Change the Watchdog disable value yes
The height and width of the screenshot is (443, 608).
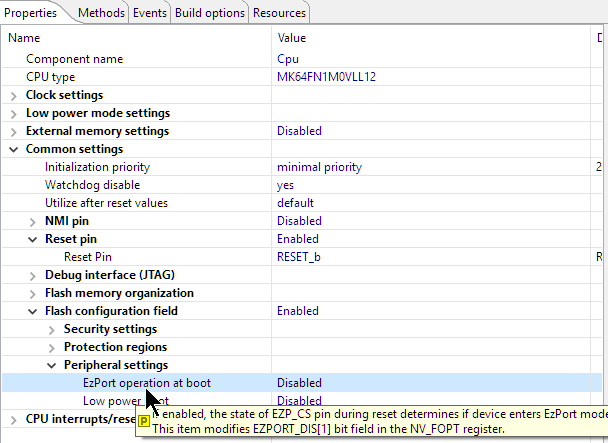[285, 185]
